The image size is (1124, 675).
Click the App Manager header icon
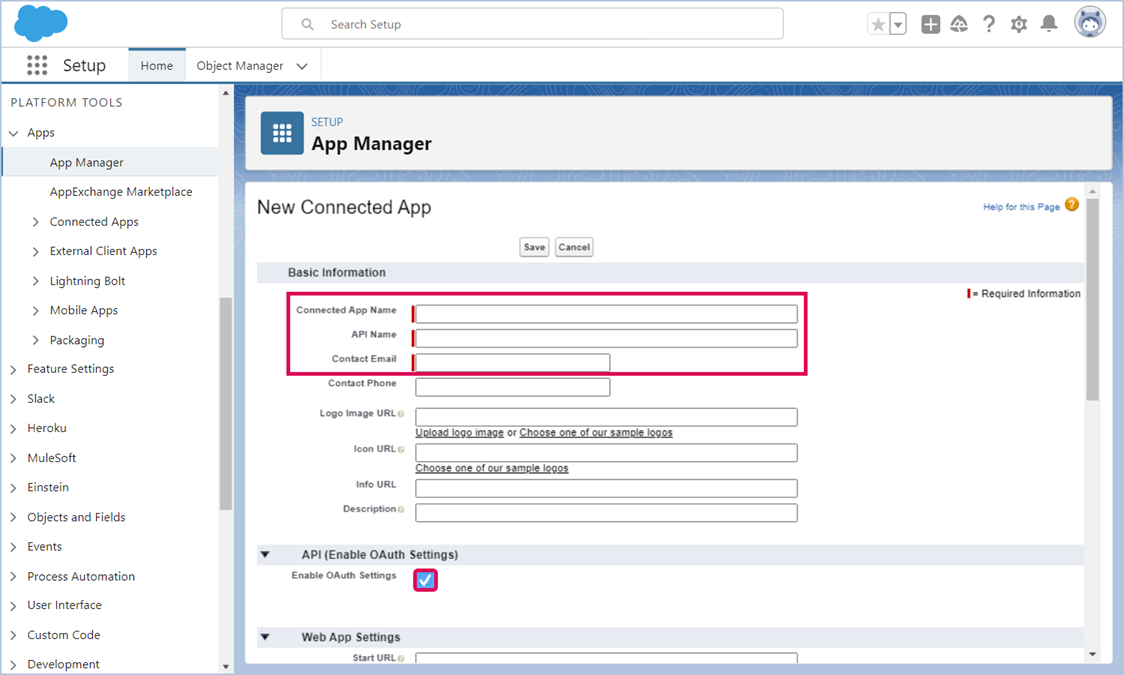(x=282, y=133)
